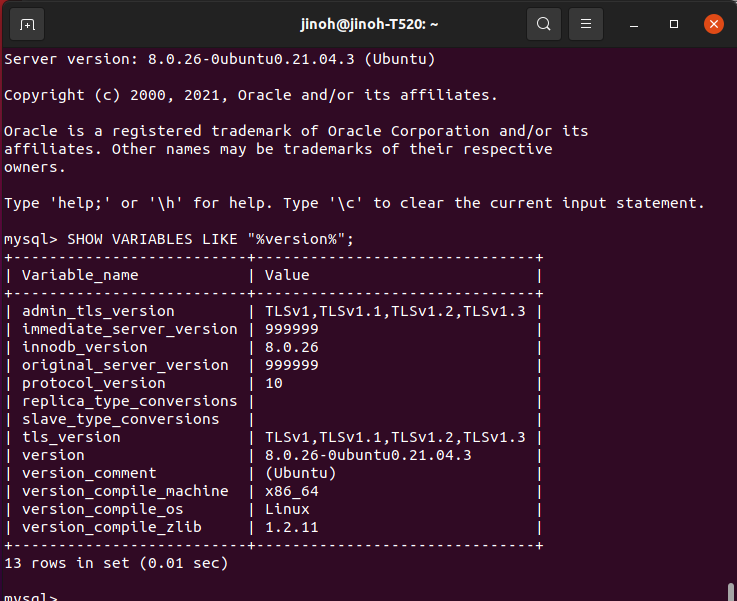
Task: Click the Copyright Oracle line
Action: [251, 95]
